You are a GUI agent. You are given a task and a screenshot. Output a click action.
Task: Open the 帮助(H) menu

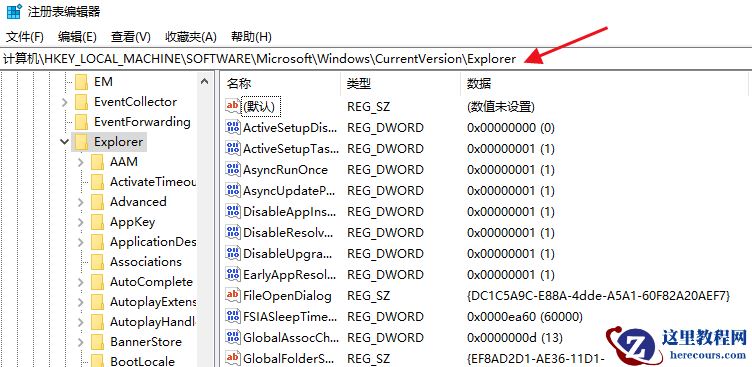[x=251, y=37]
